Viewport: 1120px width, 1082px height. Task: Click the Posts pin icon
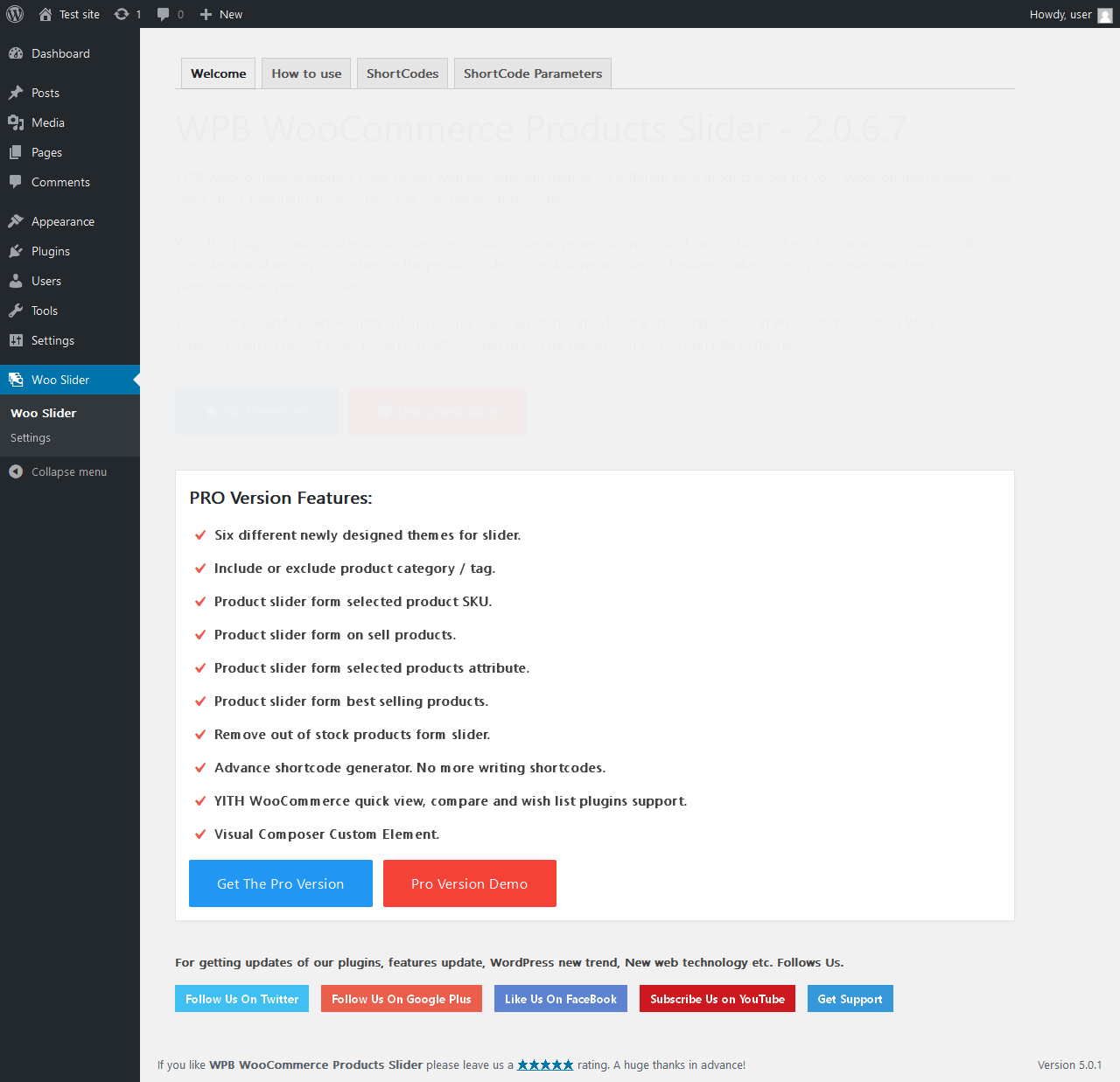(16, 93)
